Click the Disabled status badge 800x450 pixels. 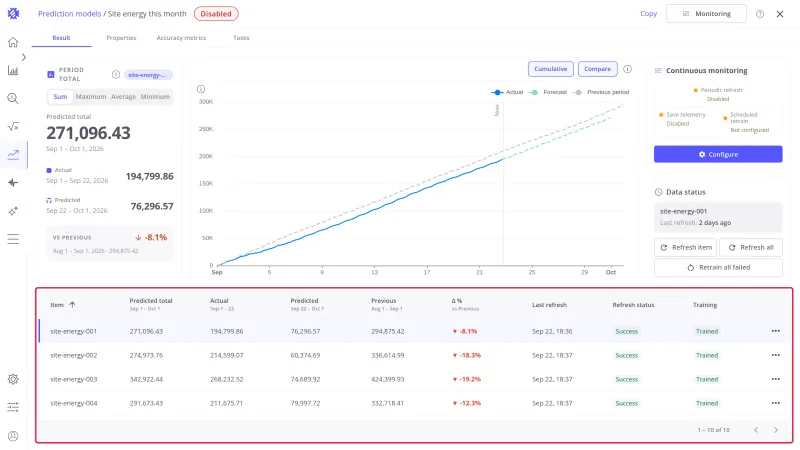pyautogui.click(x=216, y=14)
